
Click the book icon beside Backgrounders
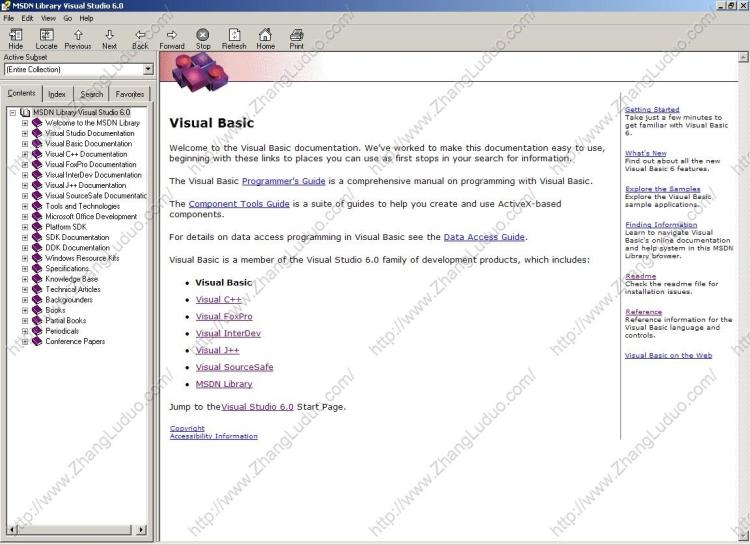tap(37, 300)
